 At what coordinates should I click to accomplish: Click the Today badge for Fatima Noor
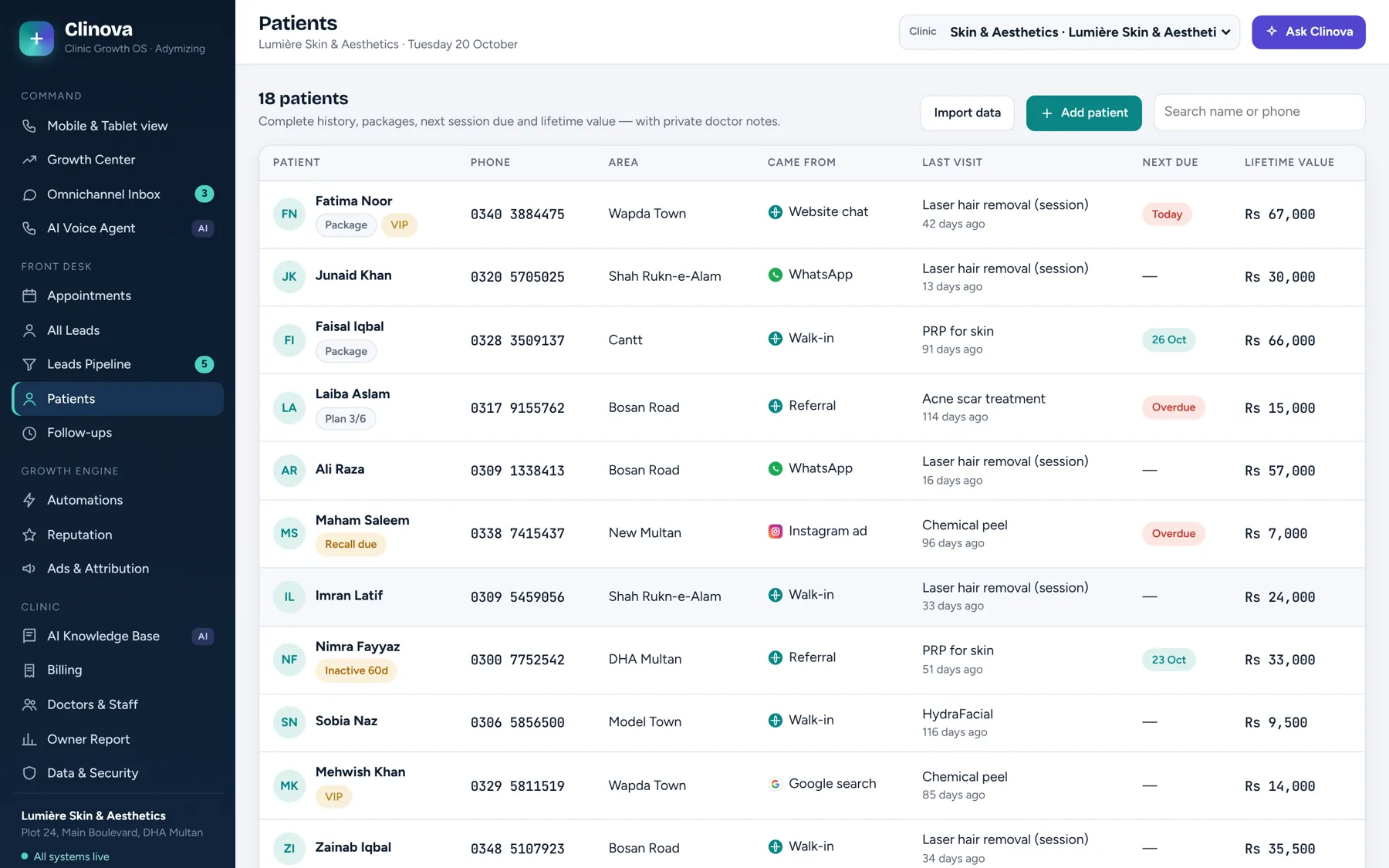tap(1167, 214)
